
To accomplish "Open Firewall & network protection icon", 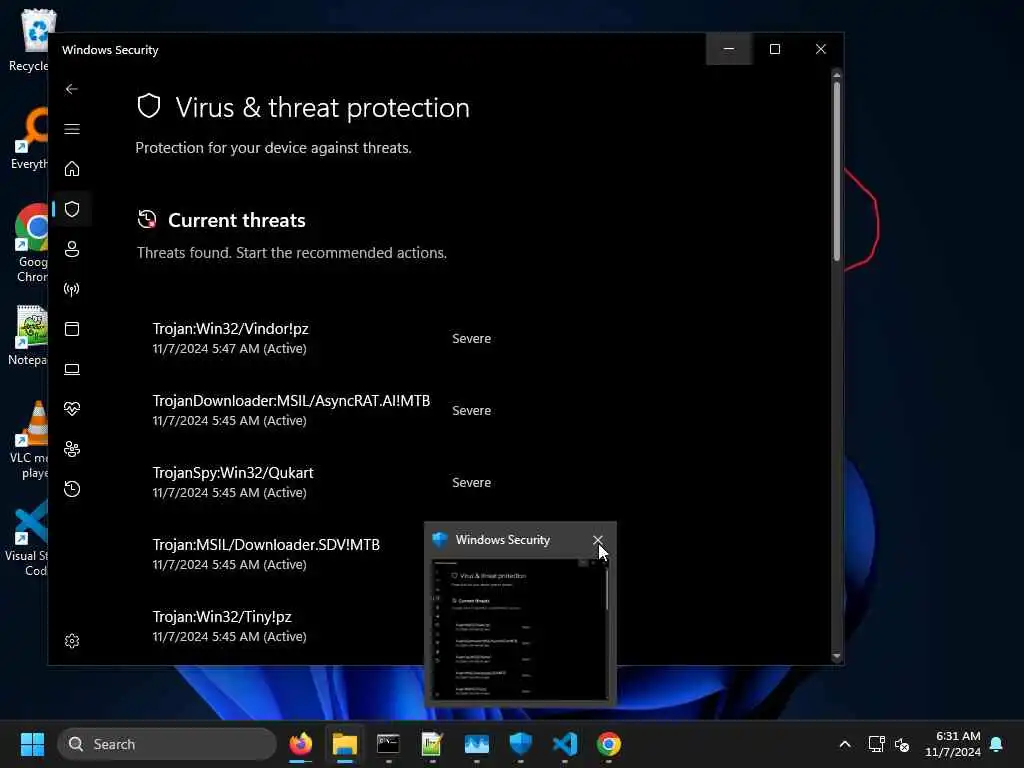I will pos(72,289).
